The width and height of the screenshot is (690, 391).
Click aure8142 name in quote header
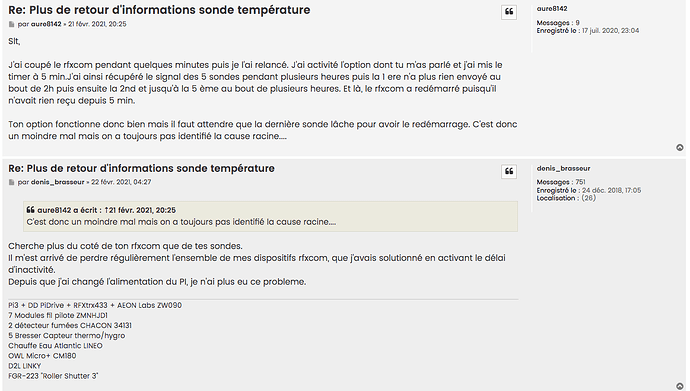click(54, 210)
